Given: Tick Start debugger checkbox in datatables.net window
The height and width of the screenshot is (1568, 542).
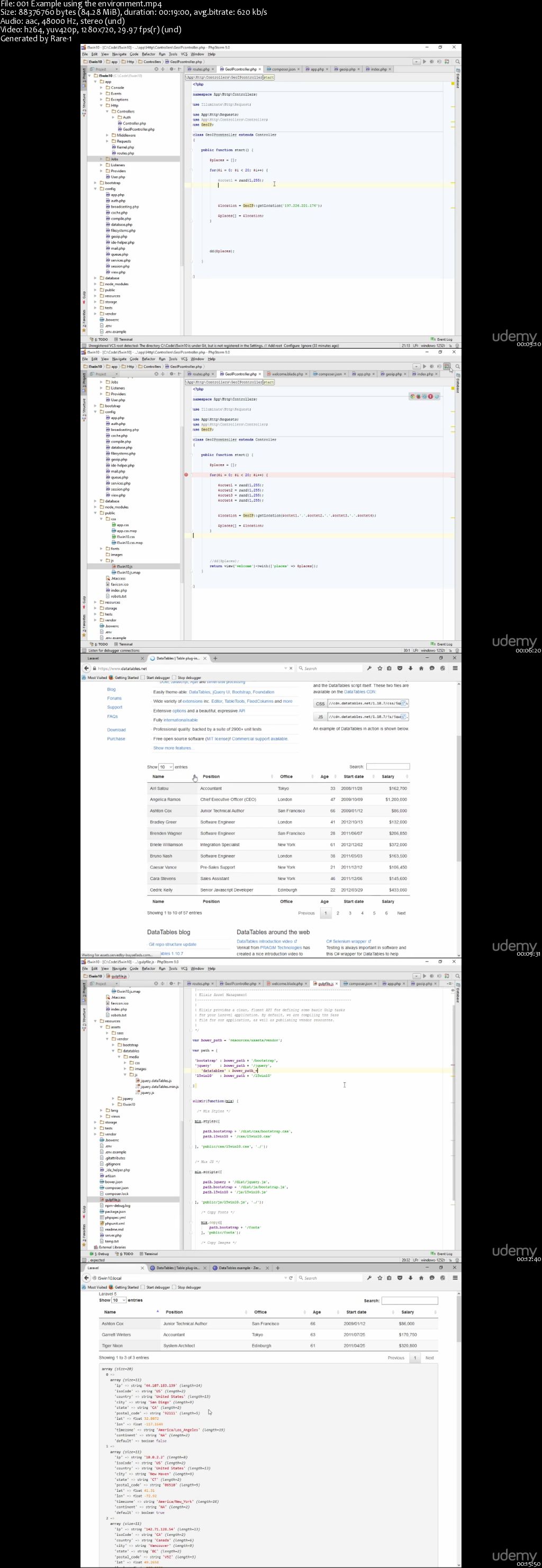Looking at the screenshot, I should coord(142,677).
